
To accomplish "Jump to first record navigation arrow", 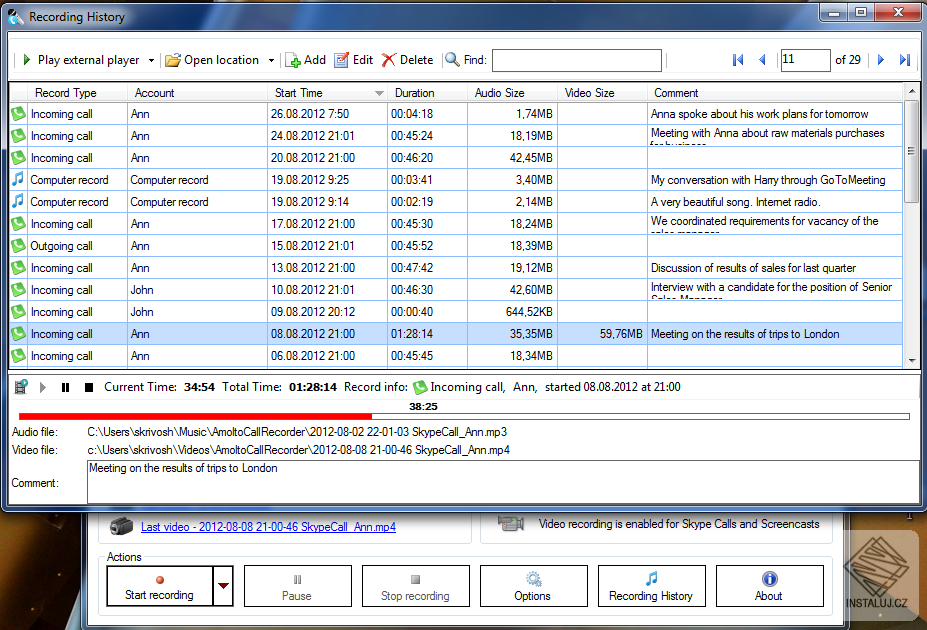I will (738, 60).
